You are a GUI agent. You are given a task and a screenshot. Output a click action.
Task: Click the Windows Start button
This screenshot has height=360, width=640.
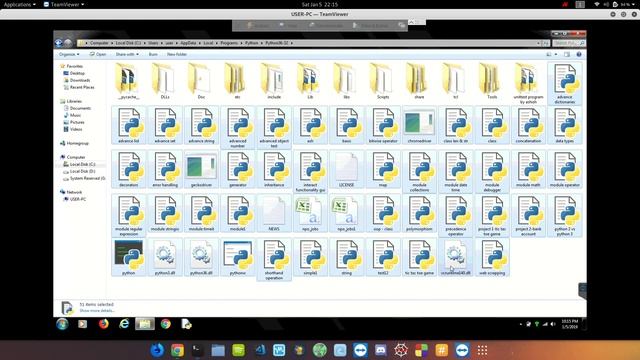62,324
